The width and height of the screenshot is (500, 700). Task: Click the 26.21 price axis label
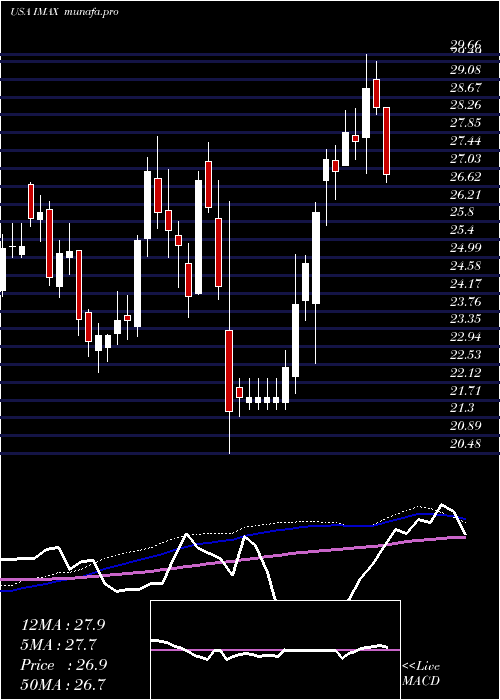click(466, 195)
